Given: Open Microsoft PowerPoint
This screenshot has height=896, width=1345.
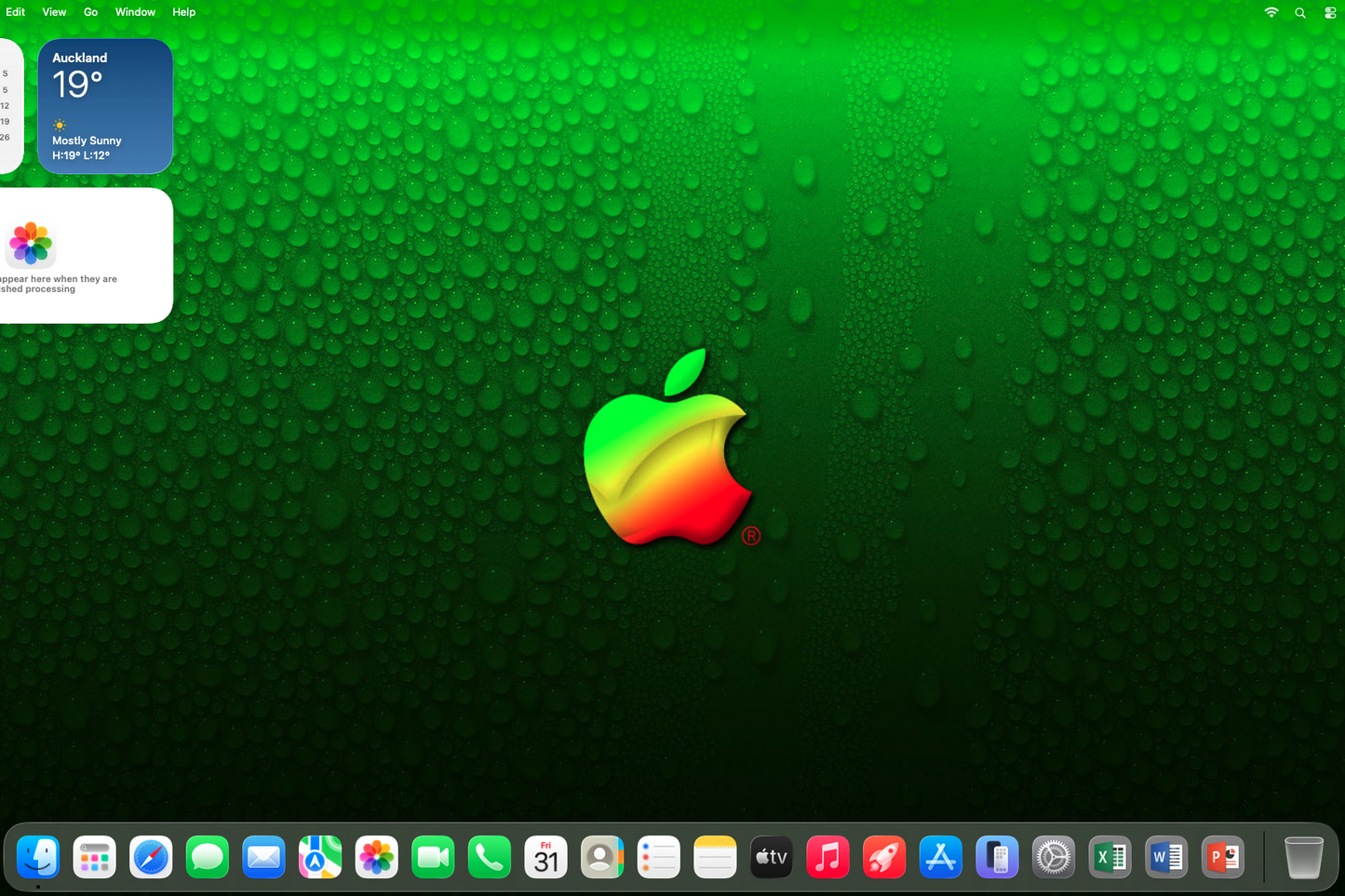Looking at the screenshot, I should click(x=1222, y=856).
